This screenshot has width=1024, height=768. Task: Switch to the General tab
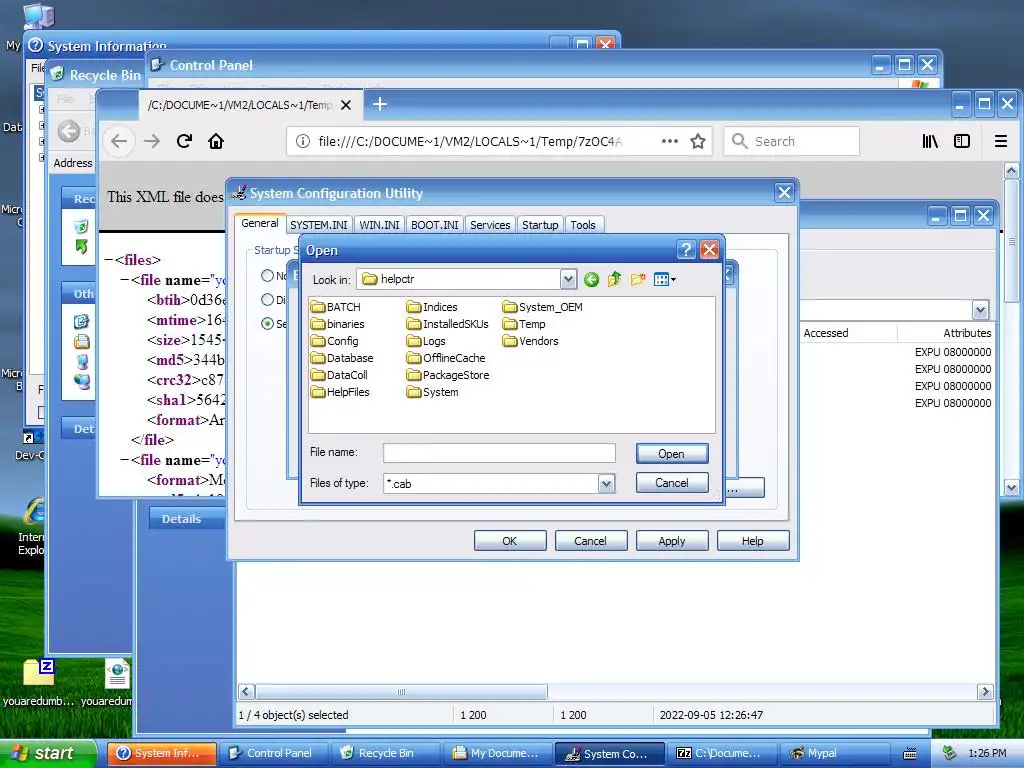[260, 223]
